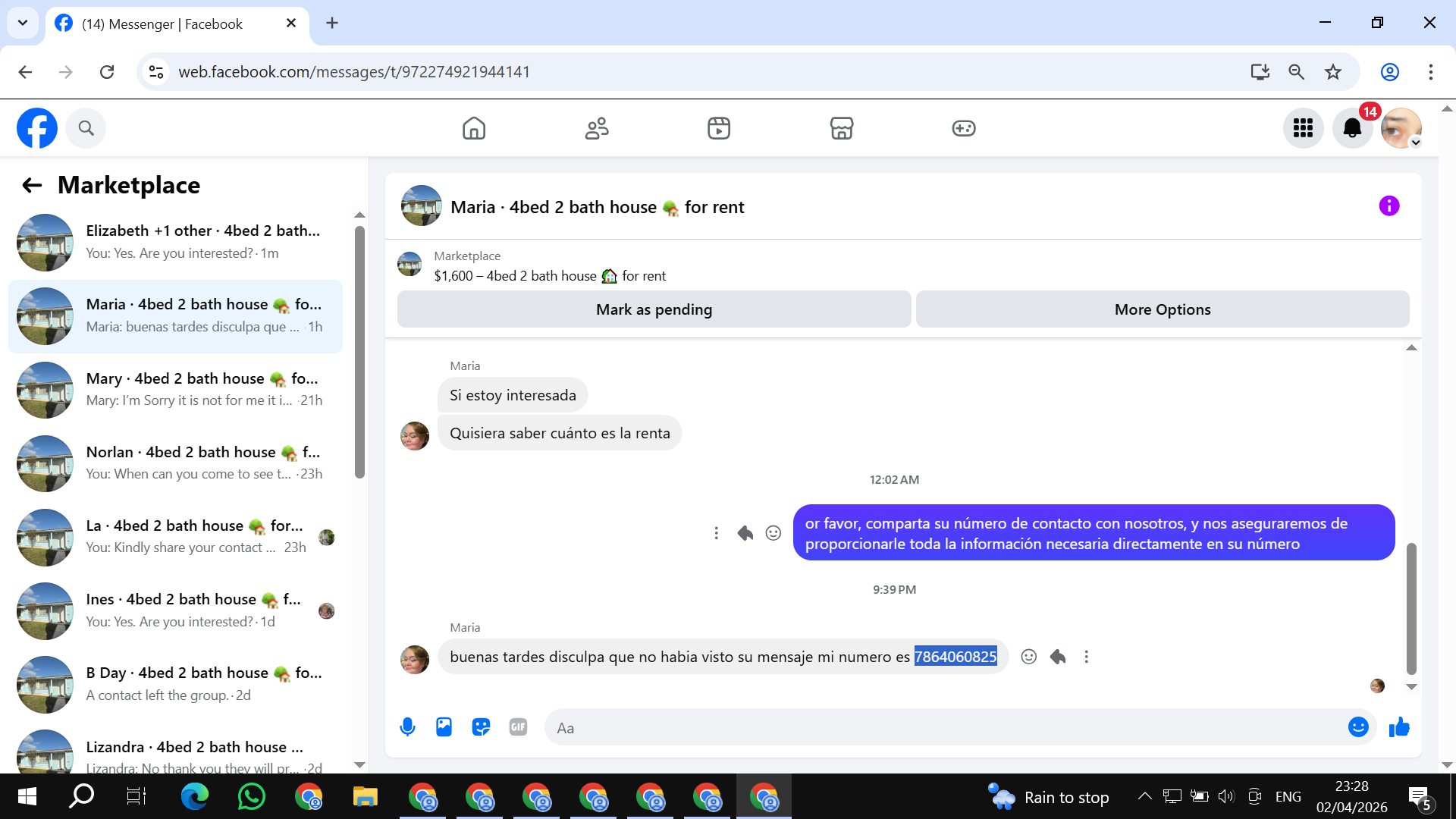
Task: View site information icon in address bar
Action: (x=156, y=72)
